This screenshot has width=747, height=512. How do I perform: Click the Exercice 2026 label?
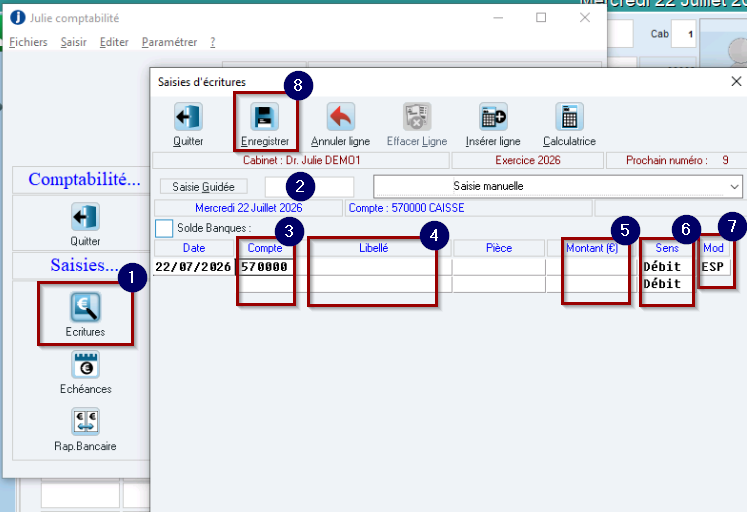(528, 161)
